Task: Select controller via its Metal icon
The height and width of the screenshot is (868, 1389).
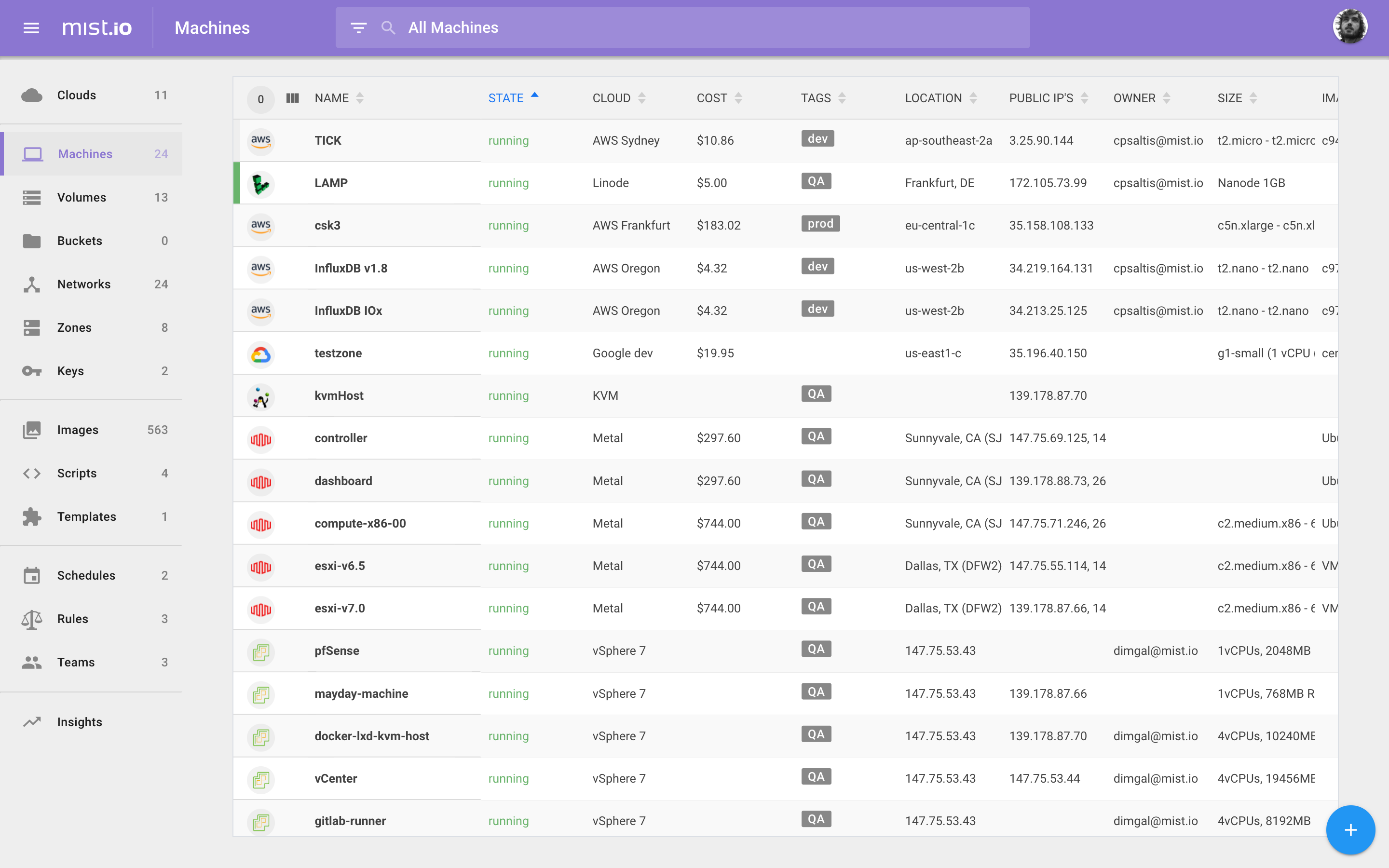Action: [260, 439]
